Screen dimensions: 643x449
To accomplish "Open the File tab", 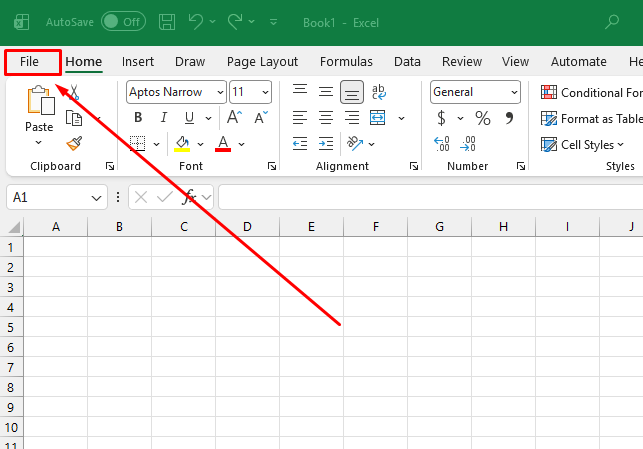I will pos(30,62).
